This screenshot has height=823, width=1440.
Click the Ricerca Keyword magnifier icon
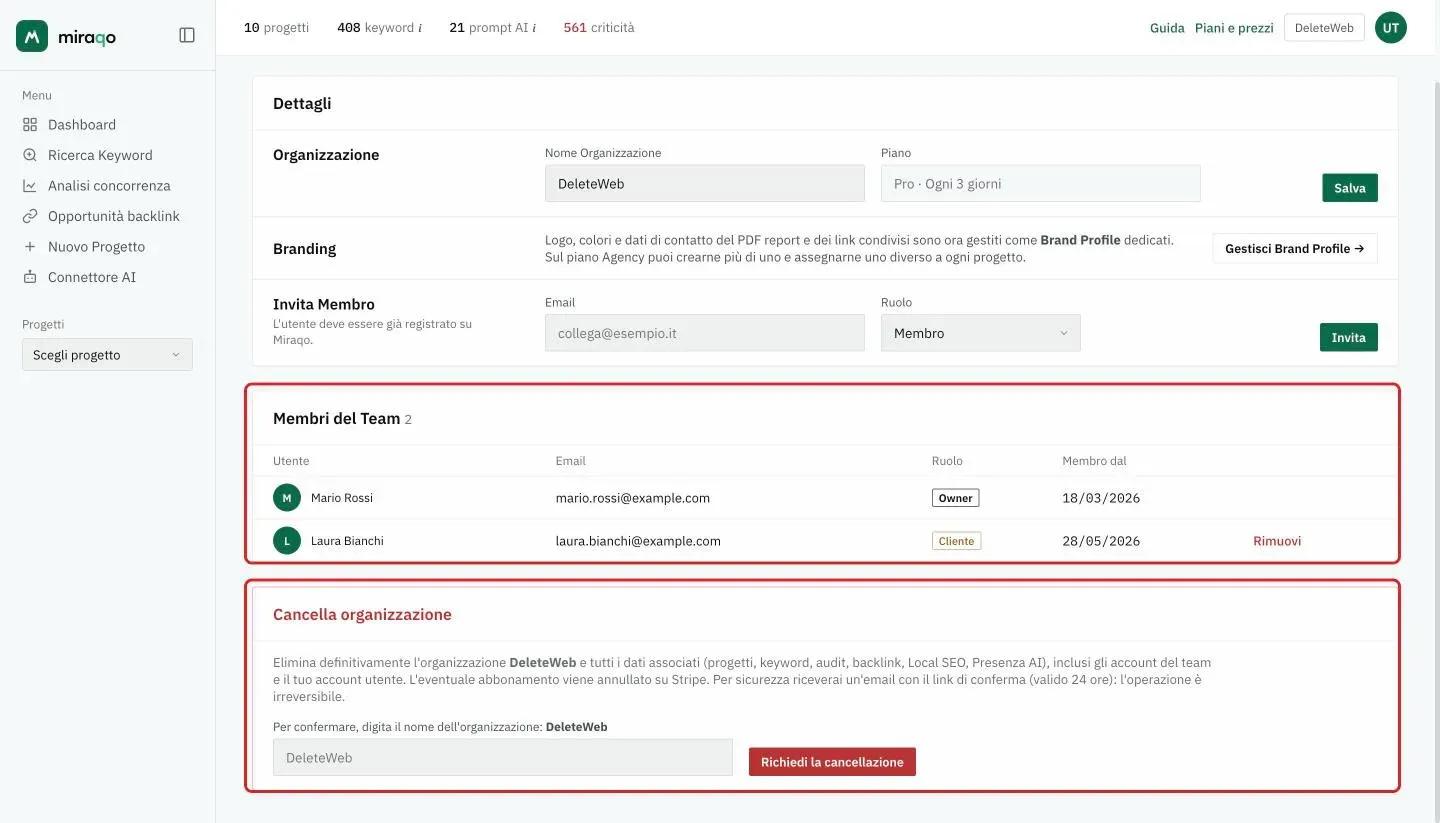coord(30,155)
